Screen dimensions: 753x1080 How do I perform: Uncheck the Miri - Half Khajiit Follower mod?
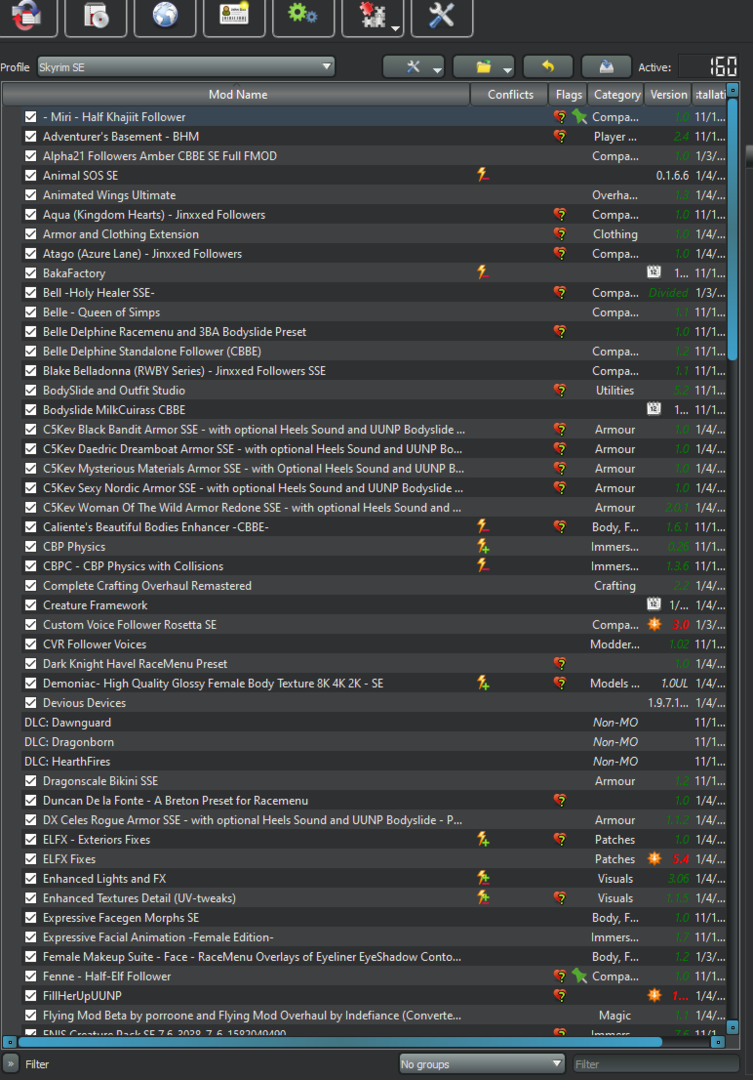pos(30,117)
